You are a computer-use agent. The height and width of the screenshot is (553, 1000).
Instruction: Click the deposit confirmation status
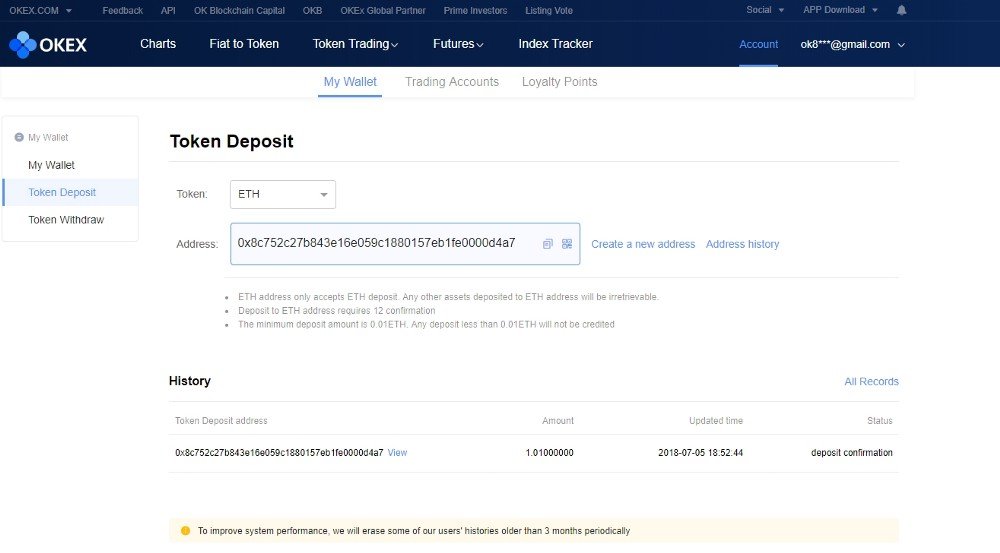(851, 453)
